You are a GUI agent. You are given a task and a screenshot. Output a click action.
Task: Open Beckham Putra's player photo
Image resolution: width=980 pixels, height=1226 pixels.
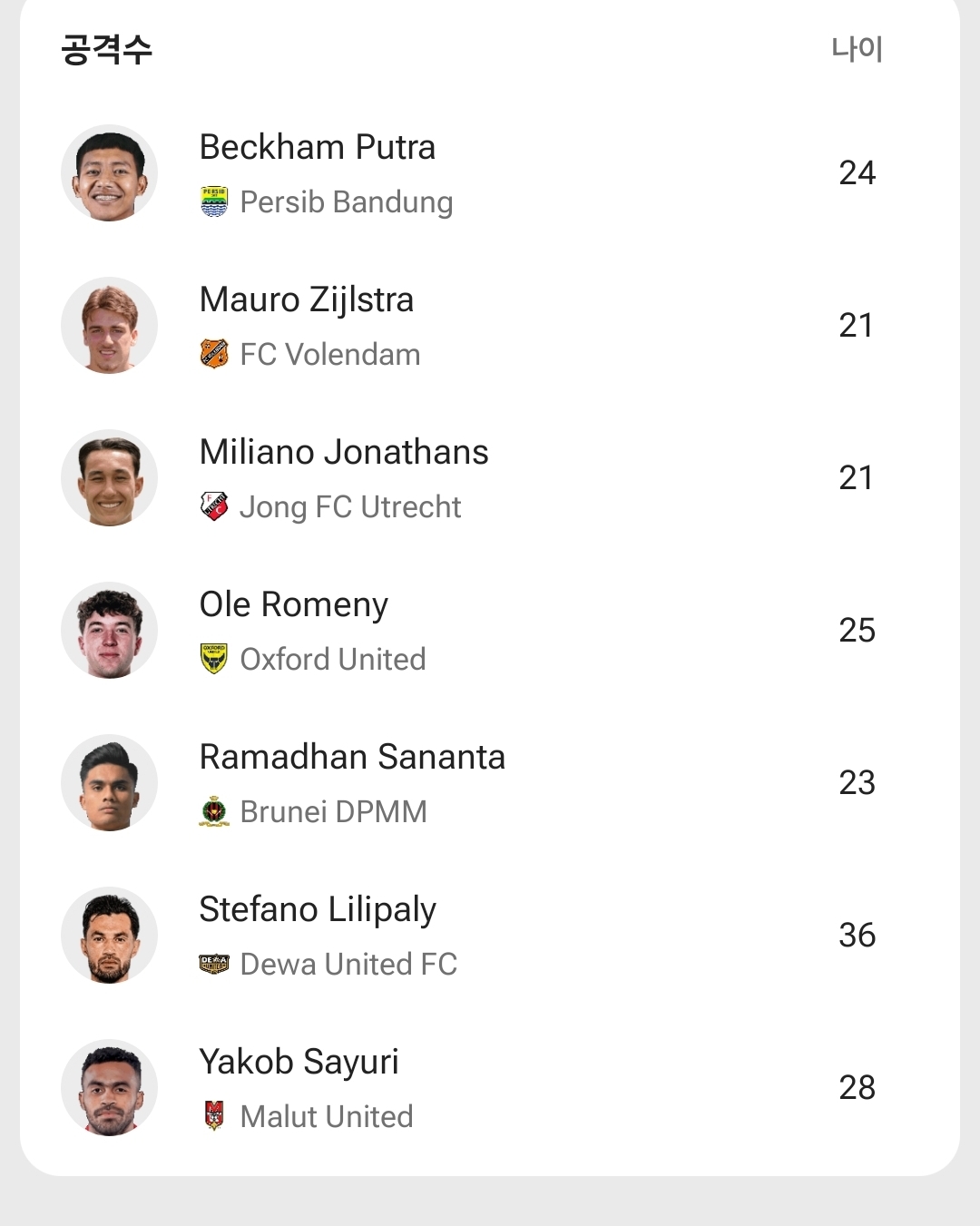coord(109,173)
